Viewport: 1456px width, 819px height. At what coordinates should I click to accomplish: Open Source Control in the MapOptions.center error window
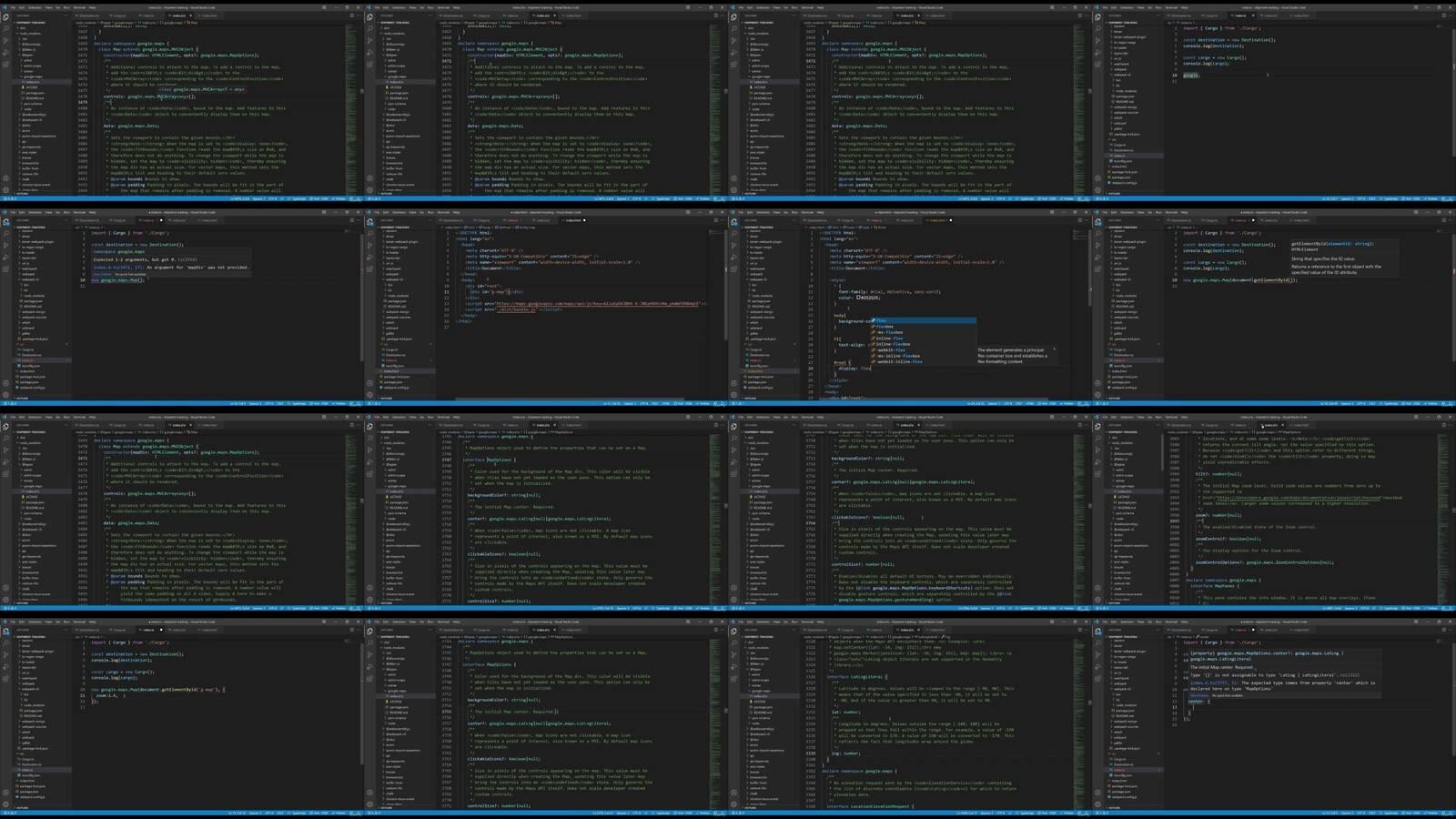[x=1097, y=655]
